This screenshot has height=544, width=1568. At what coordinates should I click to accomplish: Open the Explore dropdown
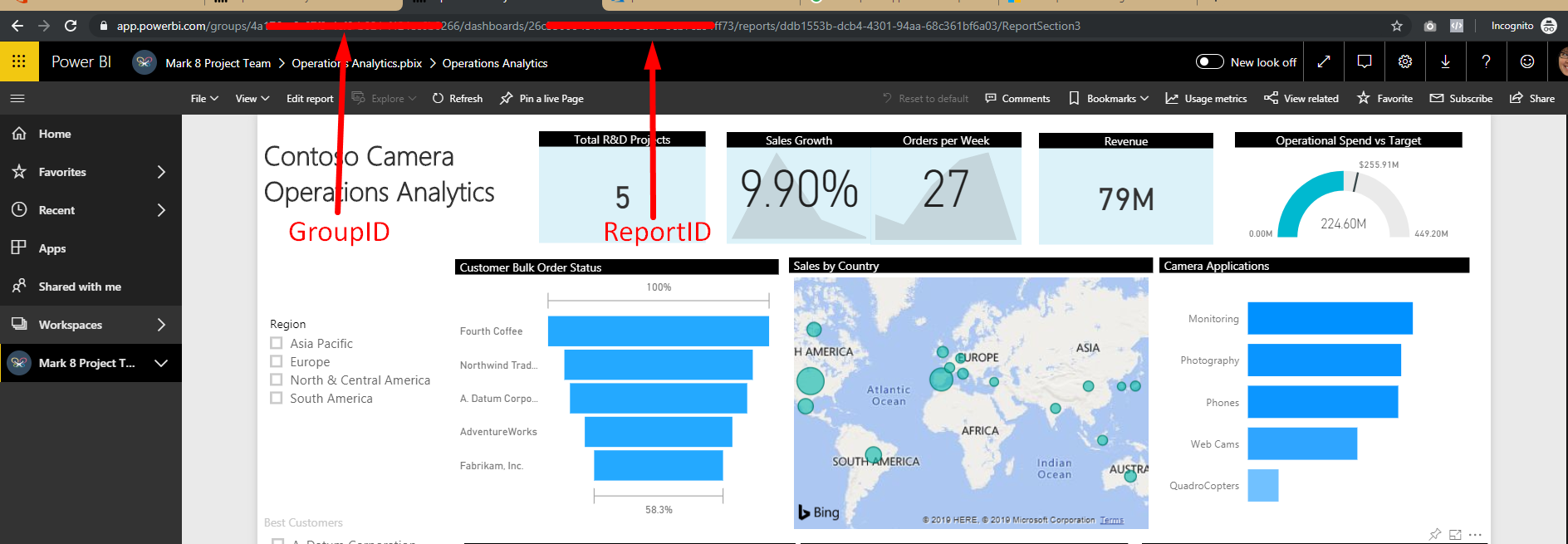pyautogui.click(x=384, y=98)
